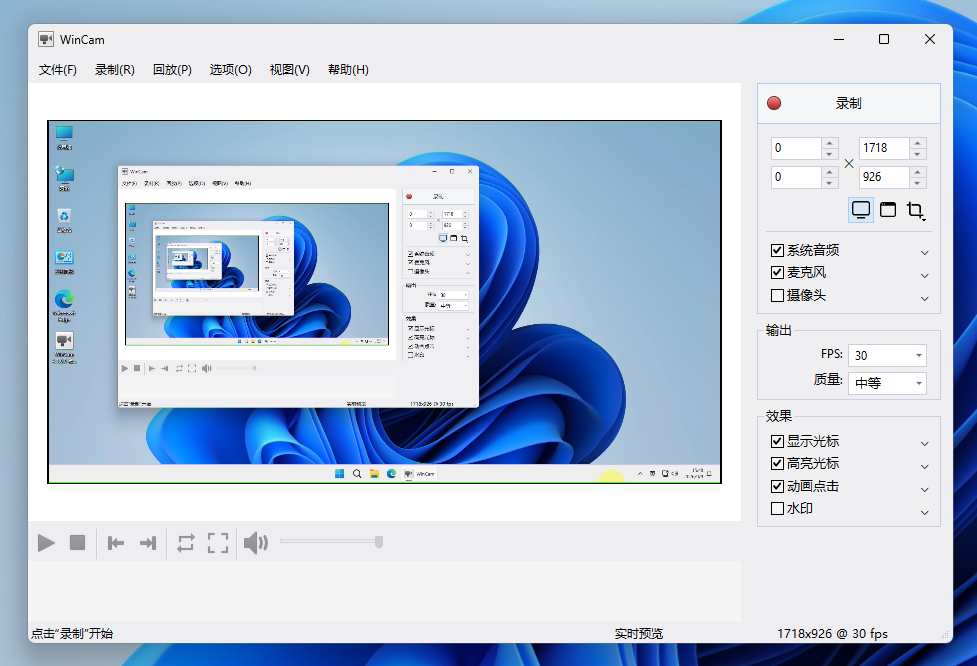
Task: Maximize the WinCam window
Action: click(884, 39)
